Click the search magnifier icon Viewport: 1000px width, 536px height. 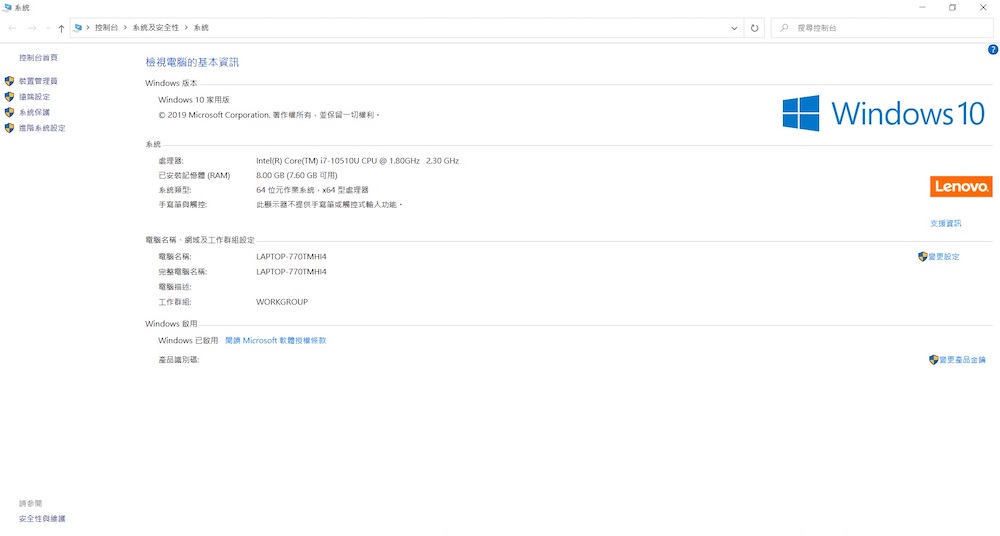(784, 28)
